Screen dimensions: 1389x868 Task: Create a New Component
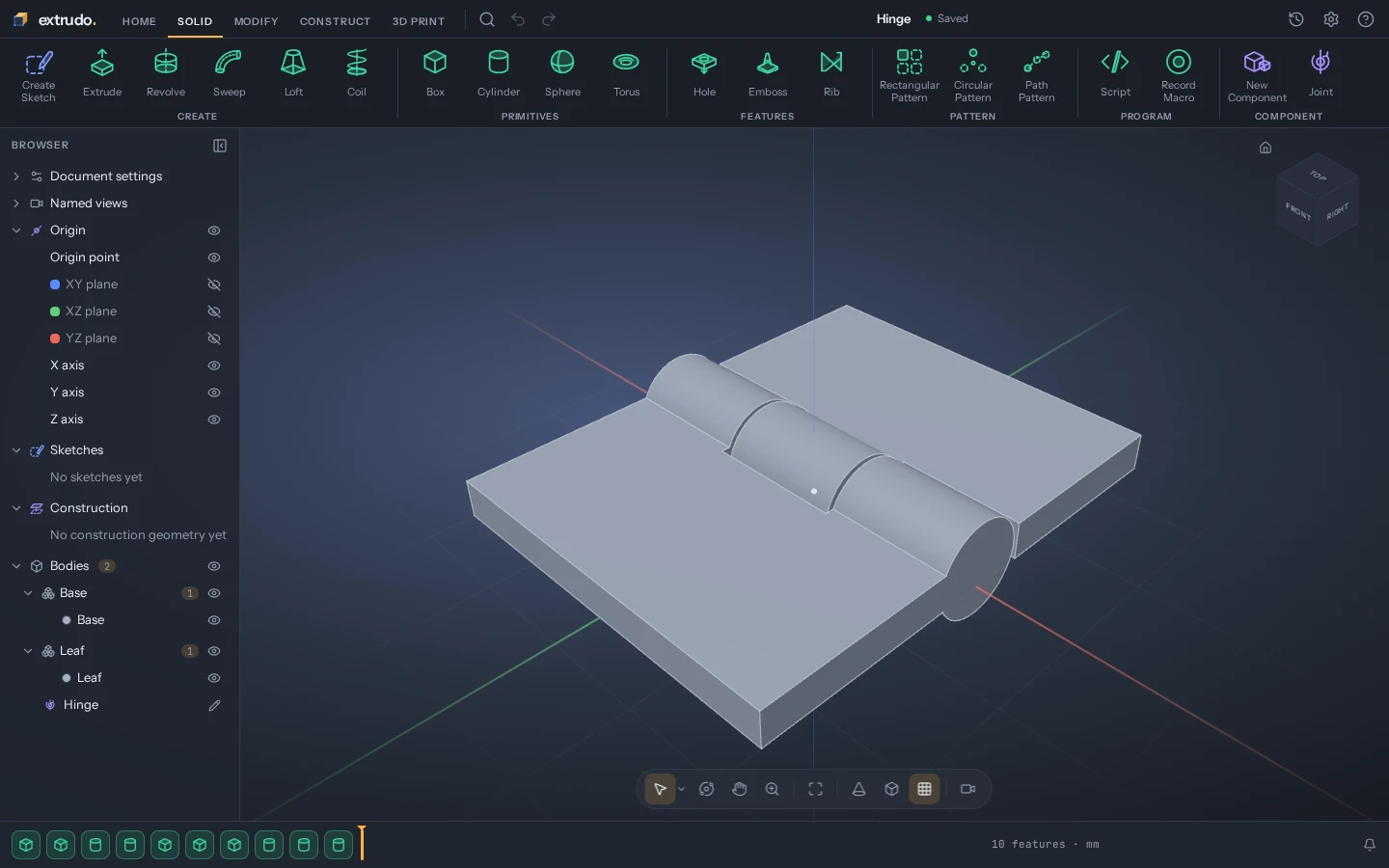click(x=1257, y=76)
